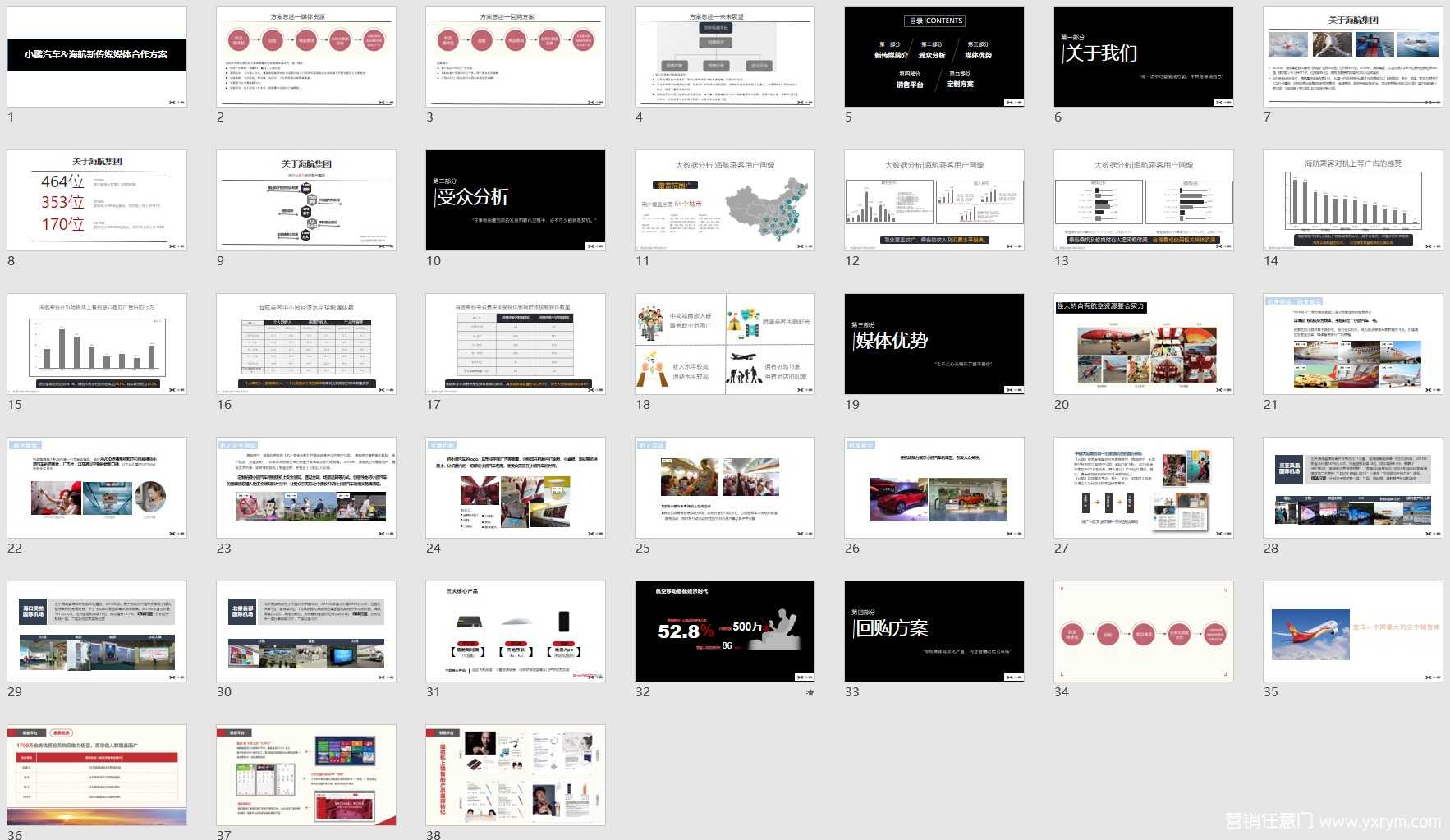The height and width of the screenshot is (840, 1450).
Task: Select slide 23 thumbnail with the video screenshots
Action: coord(306,488)
